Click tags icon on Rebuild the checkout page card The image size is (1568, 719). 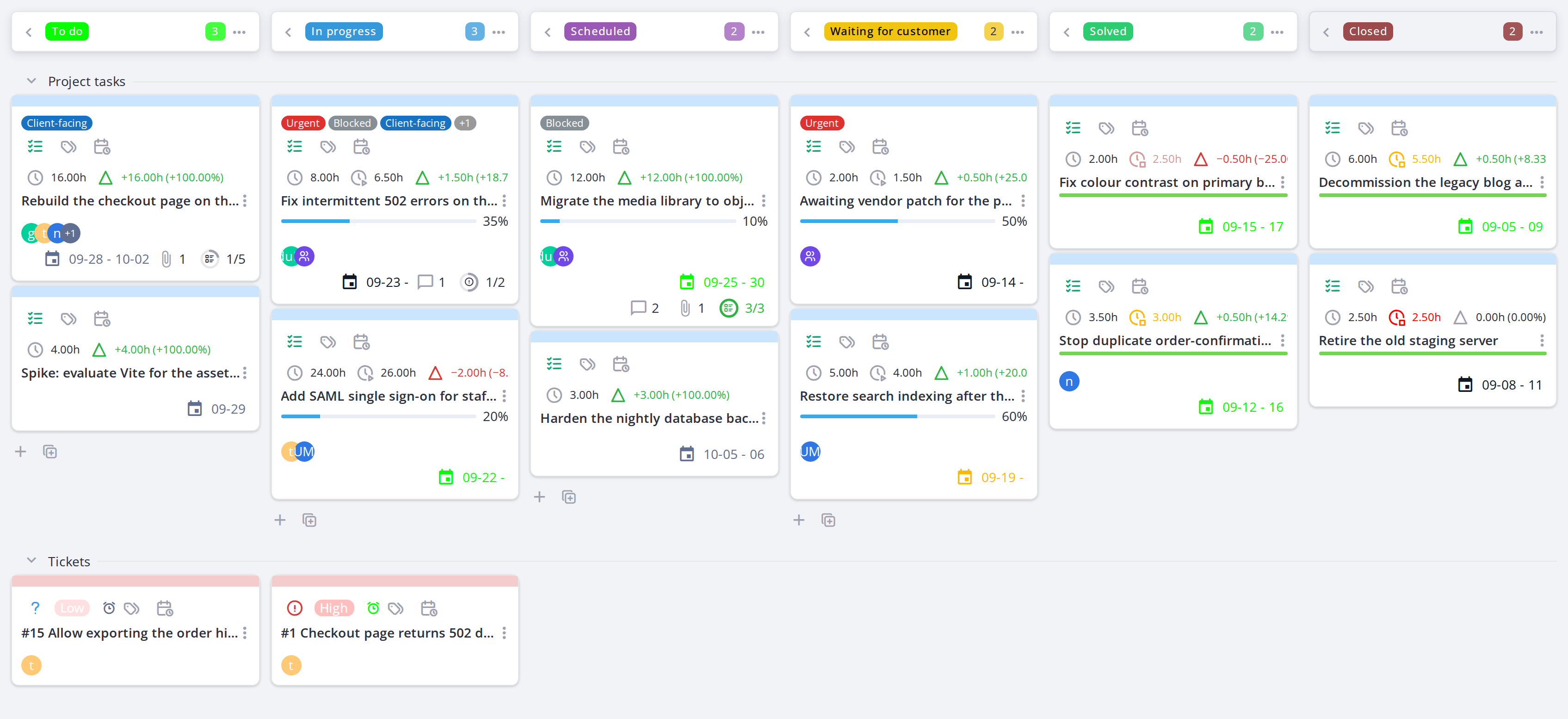[x=68, y=147]
